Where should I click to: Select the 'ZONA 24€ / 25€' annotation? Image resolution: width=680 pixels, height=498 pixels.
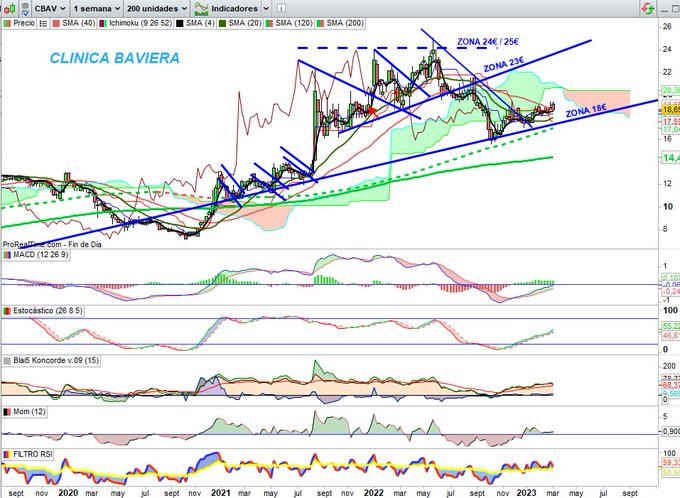(x=488, y=42)
